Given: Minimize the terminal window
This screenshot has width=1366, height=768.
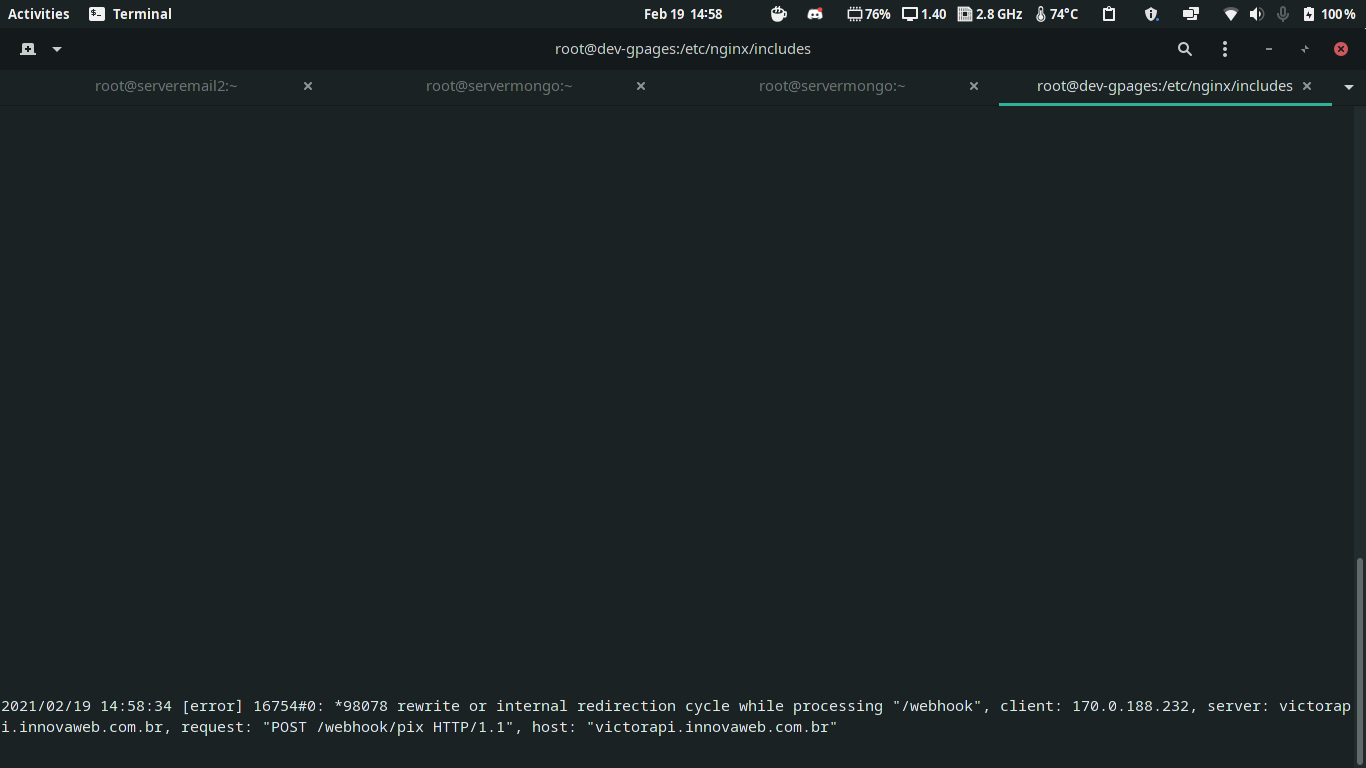Looking at the screenshot, I should 1269,49.
